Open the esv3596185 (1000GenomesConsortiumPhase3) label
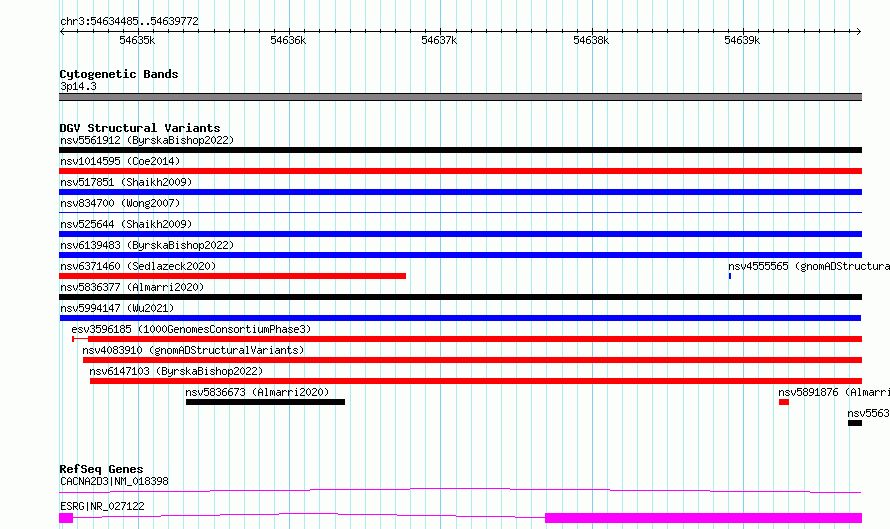The width and height of the screenshot is (890, 529). (191, 329)
